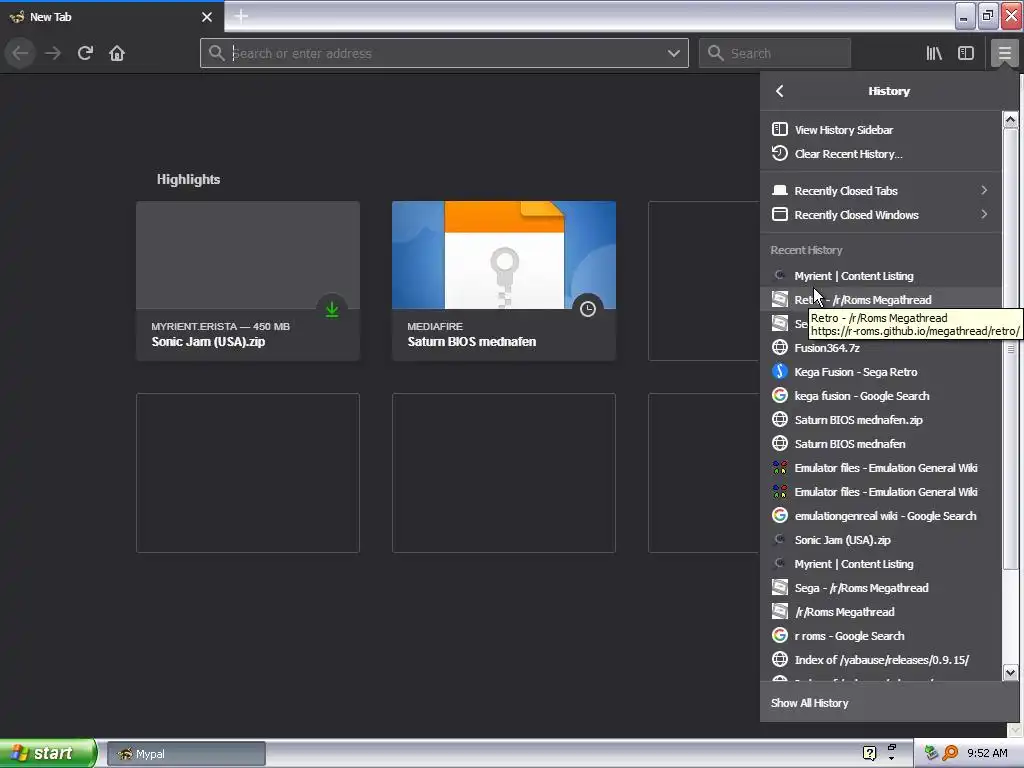This screenshot has height=768, width=1024.
Task: Select the New Tab tab
Action: click(112, 17)
